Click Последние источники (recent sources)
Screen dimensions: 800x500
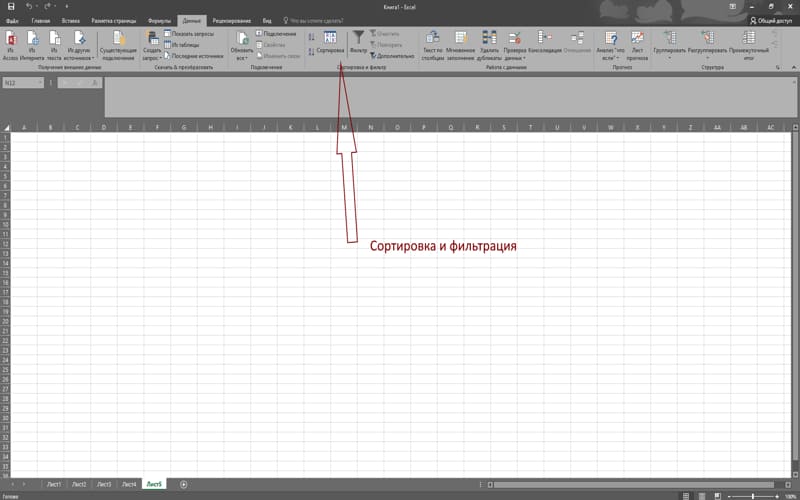click(x=193, y=56)
